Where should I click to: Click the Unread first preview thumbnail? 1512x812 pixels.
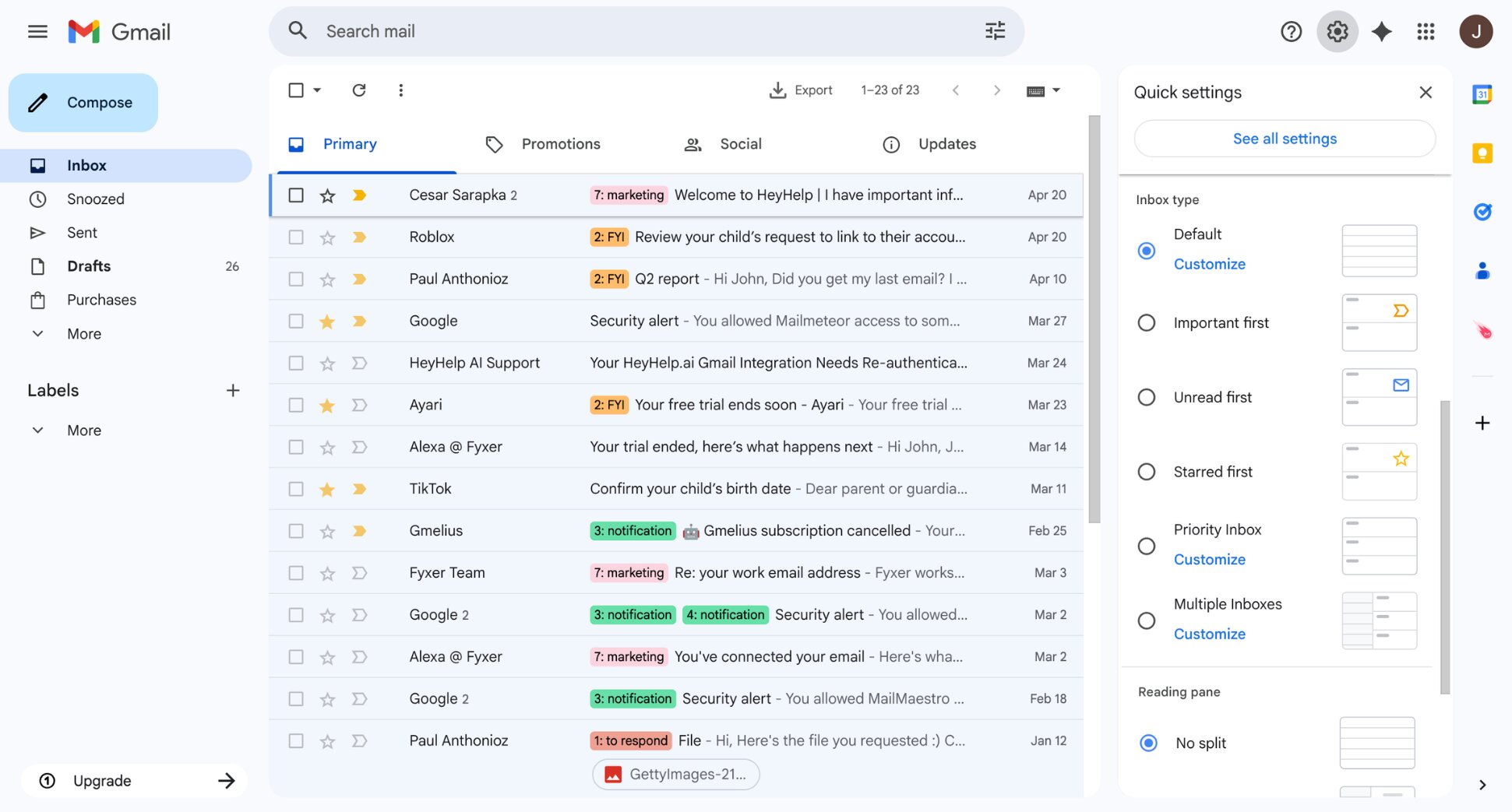click(x=1379, y=398)
